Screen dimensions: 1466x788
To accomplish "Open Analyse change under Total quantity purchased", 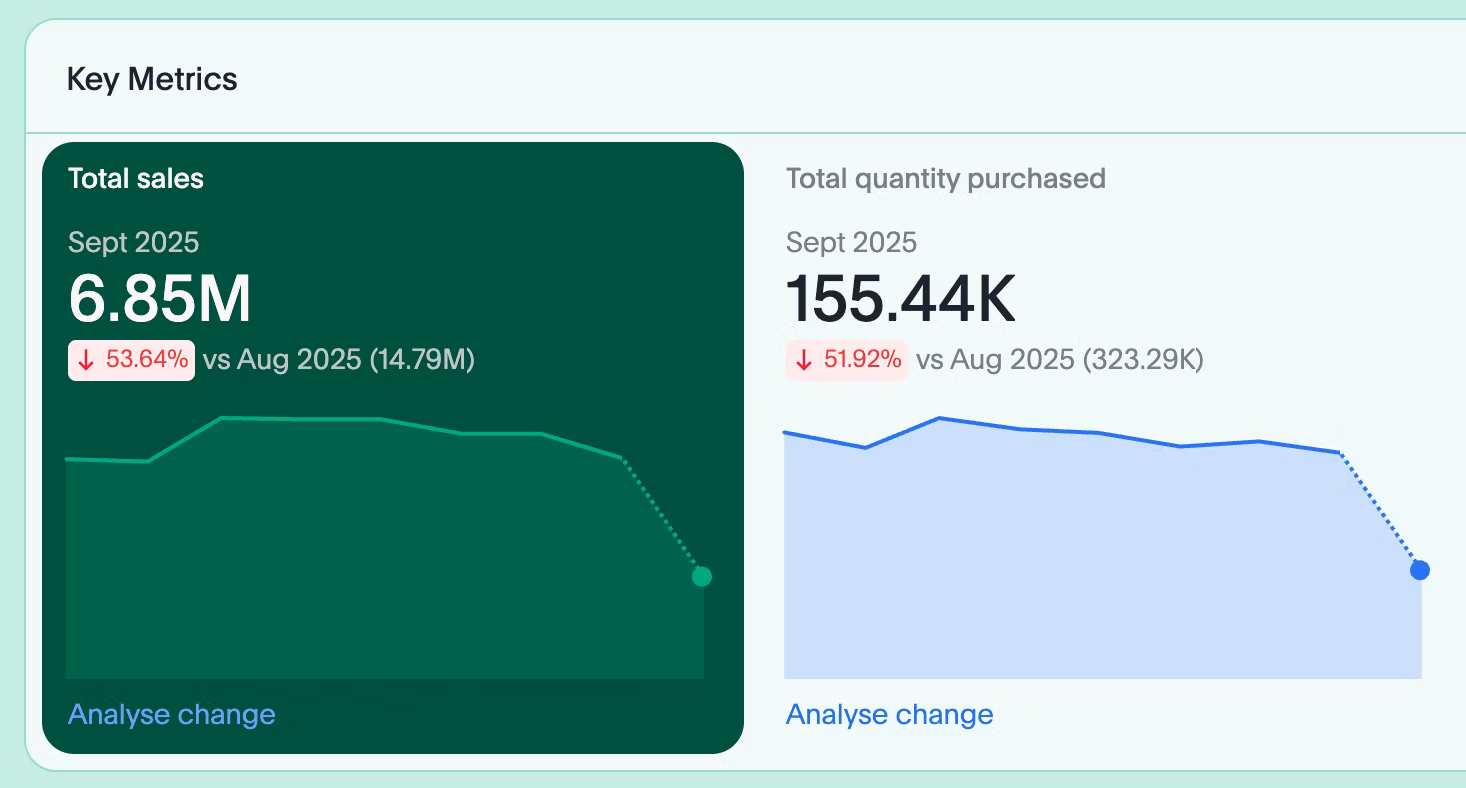I will point(889,715).
